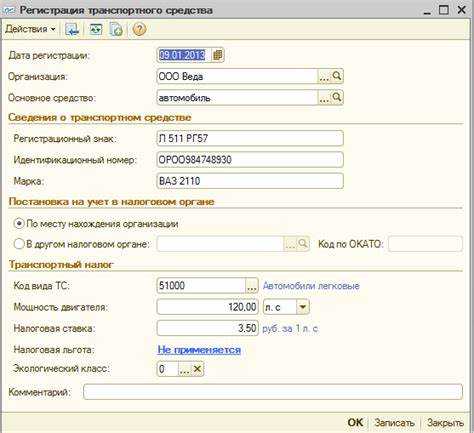Clear the Экологический класс value with X
474x433 pixels.
pyautogui.click(x=197, y=369)
